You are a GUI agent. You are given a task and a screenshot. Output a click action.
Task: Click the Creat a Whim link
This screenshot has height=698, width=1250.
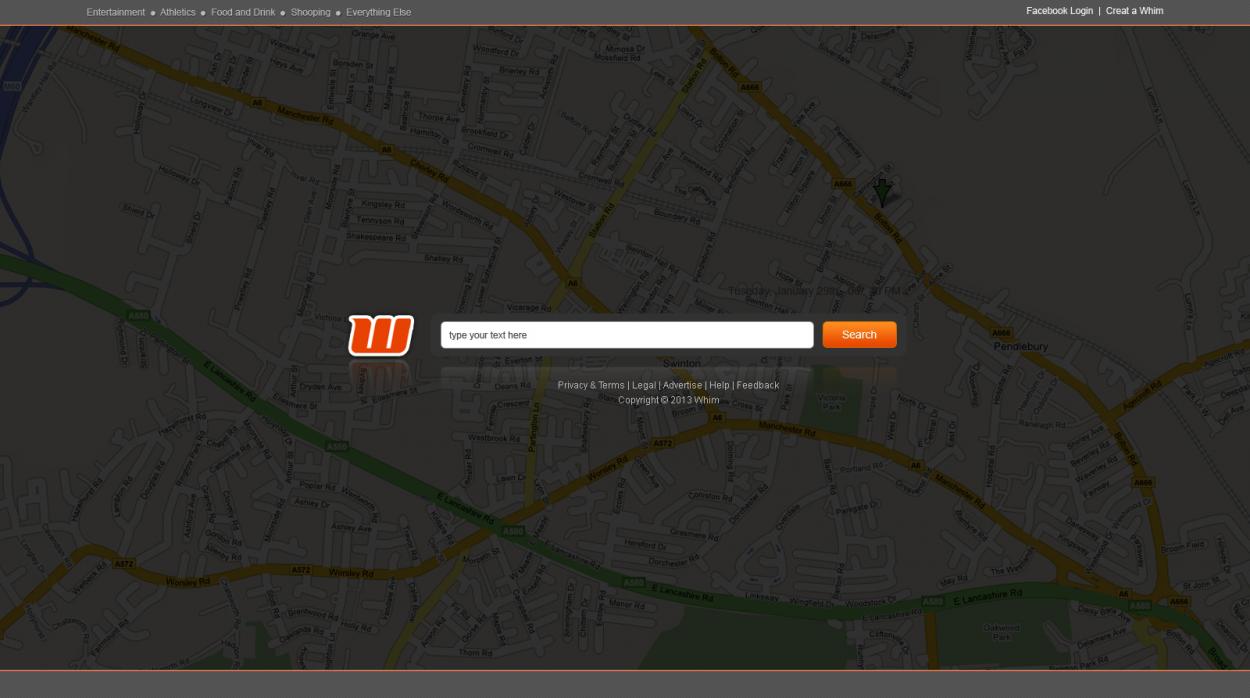[x=1134, y=11]
